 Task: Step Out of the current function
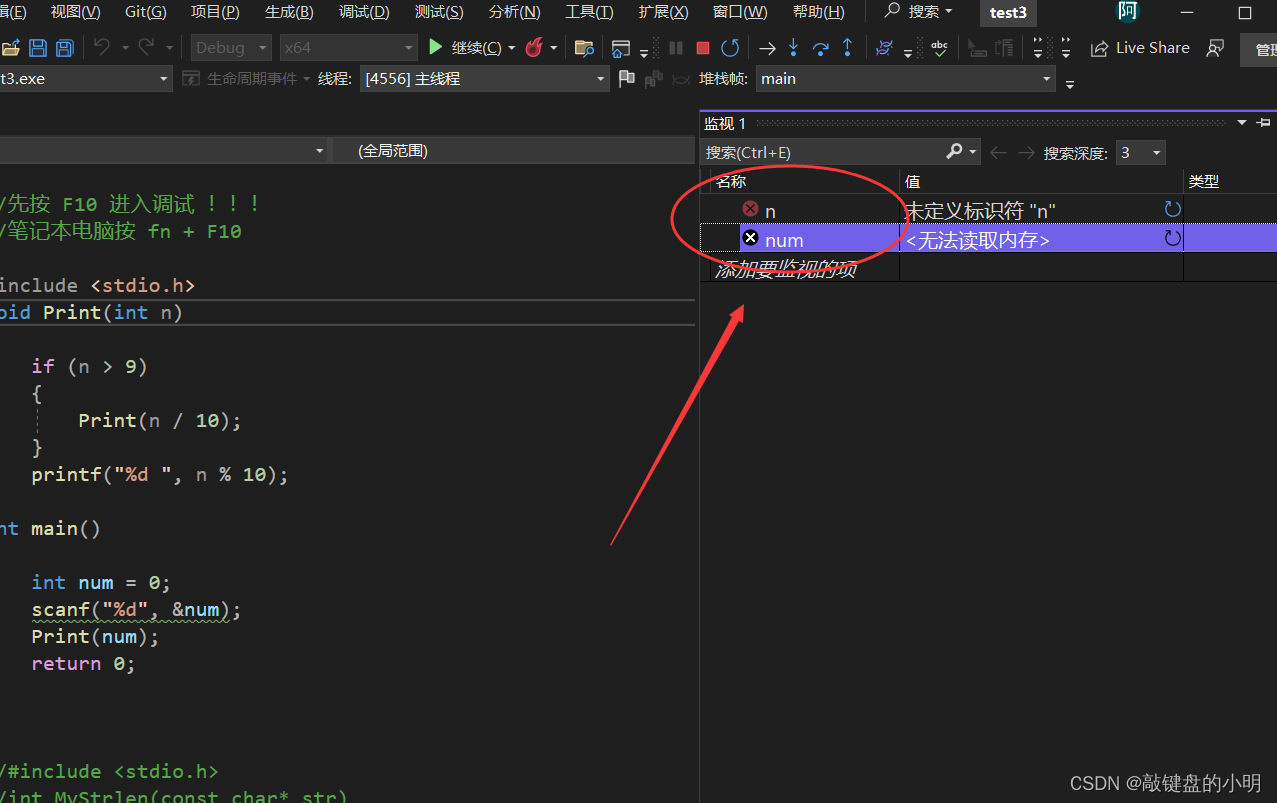[847, 48]
